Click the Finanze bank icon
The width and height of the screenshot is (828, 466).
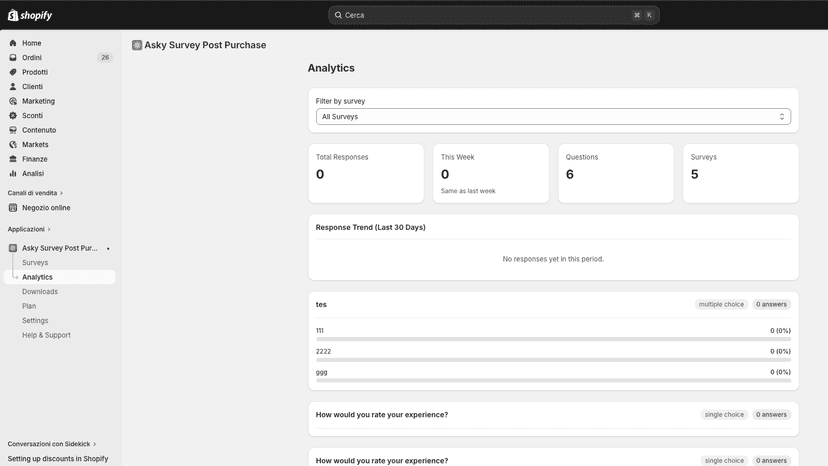click(x=13, y=159)
